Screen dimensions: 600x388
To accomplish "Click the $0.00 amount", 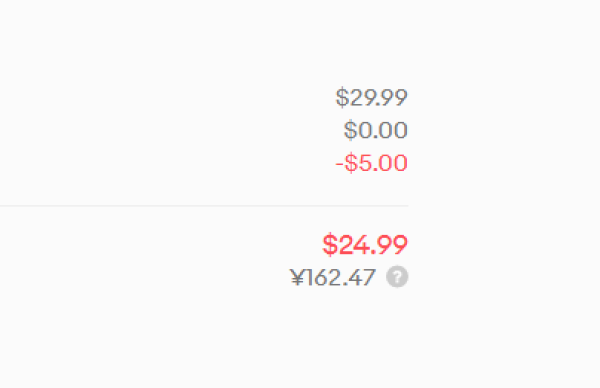I will 375,130.
